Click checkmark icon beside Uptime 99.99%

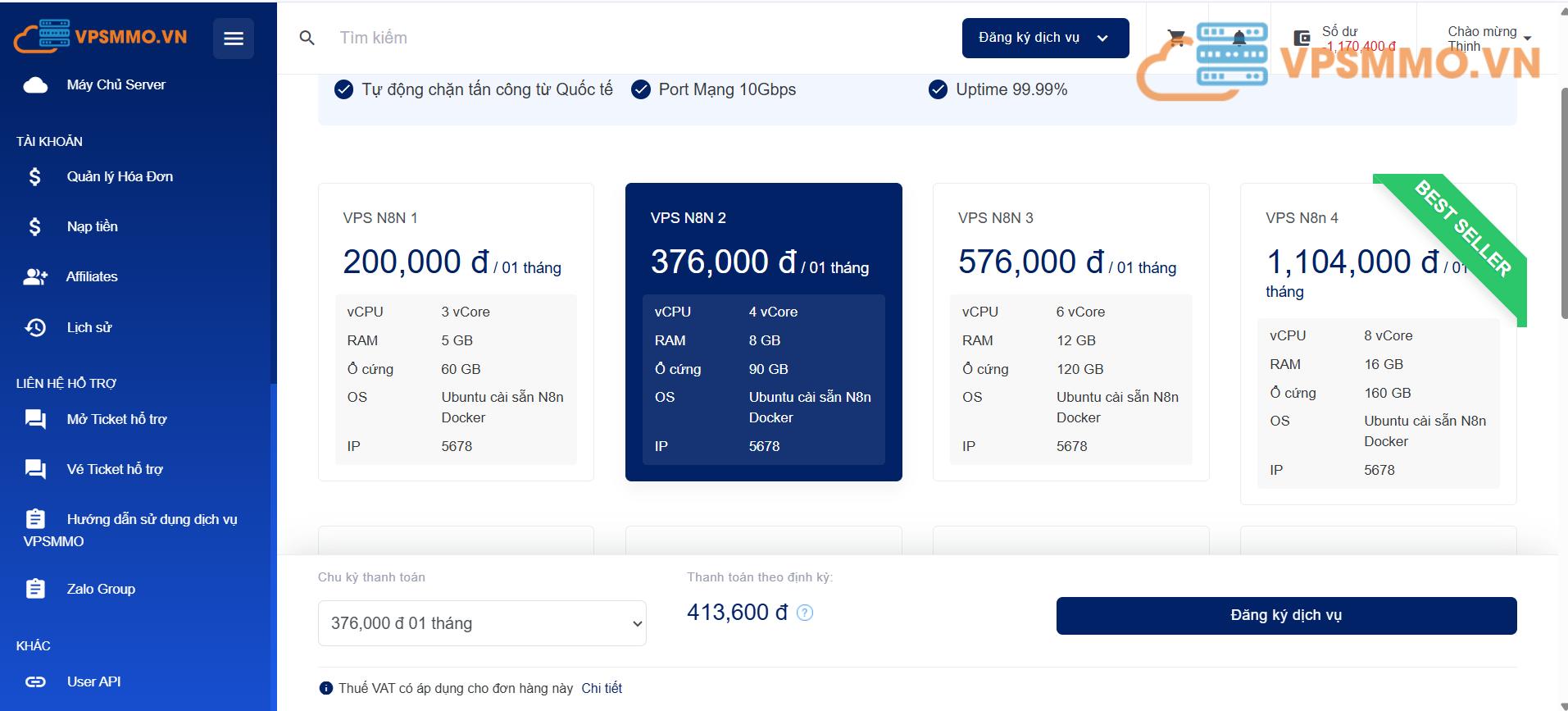[938, 89]
